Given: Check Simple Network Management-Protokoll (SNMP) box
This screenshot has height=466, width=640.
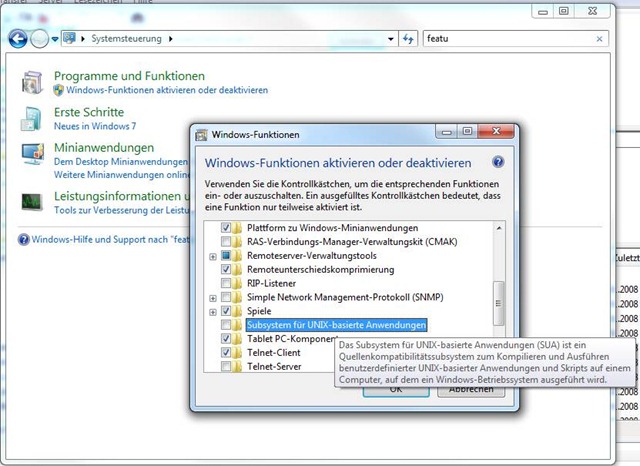Looking at the screenshot, I should click(x=226, y=297).
